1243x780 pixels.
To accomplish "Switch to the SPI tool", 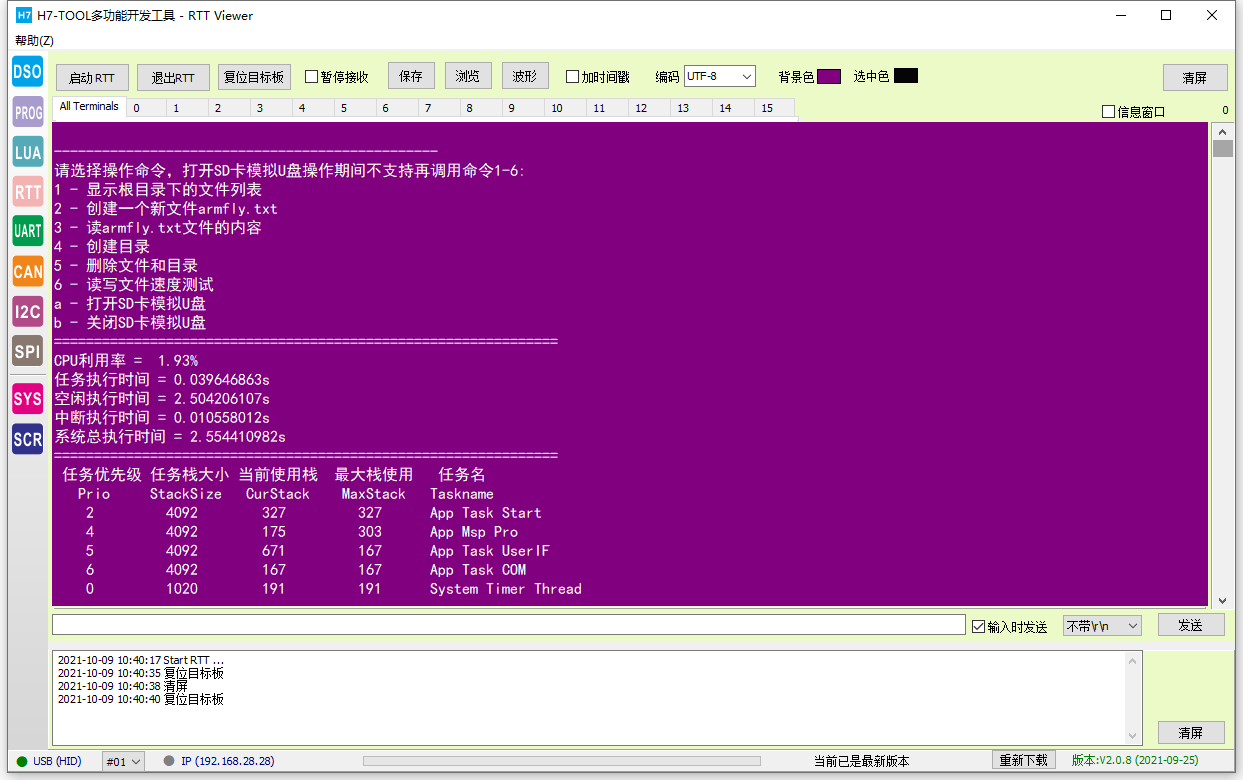I will click(27, 351).
